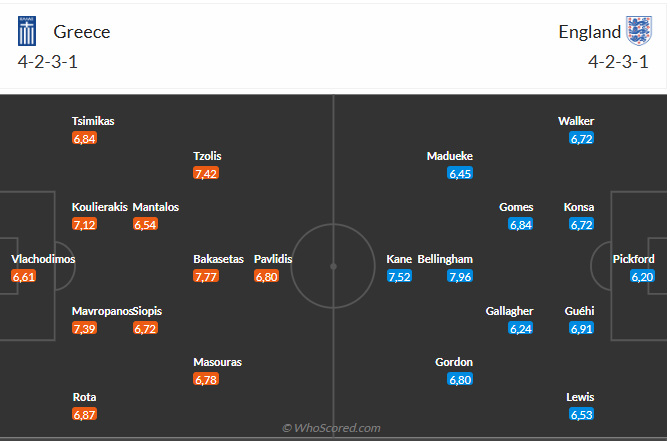Screen dimensions: 670x441
Task: Select player Tsimikas on the pitch
Action: click(x=93, y=121)
